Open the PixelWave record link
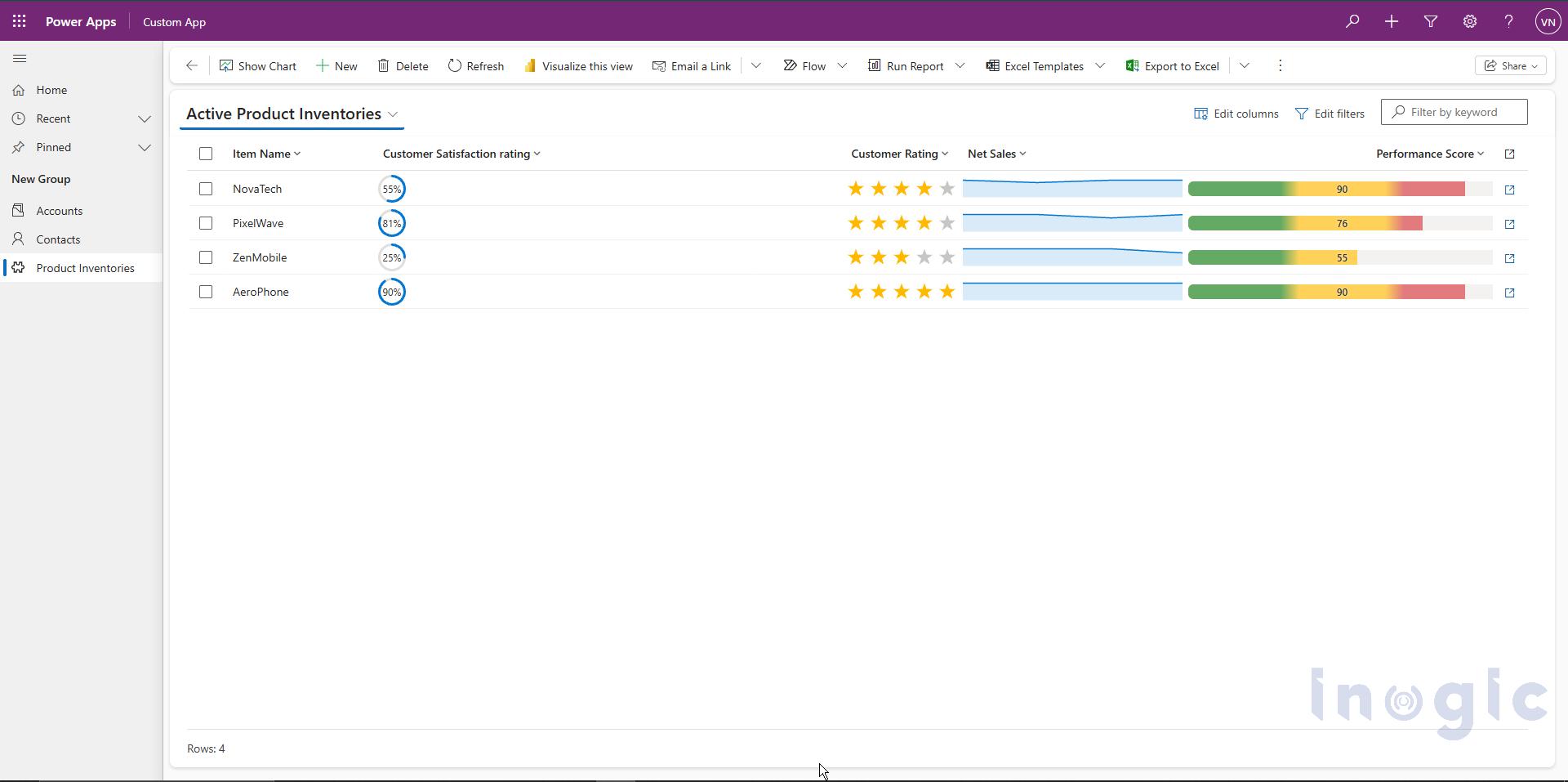This screenshot has height=782, width=1568. 258,223
